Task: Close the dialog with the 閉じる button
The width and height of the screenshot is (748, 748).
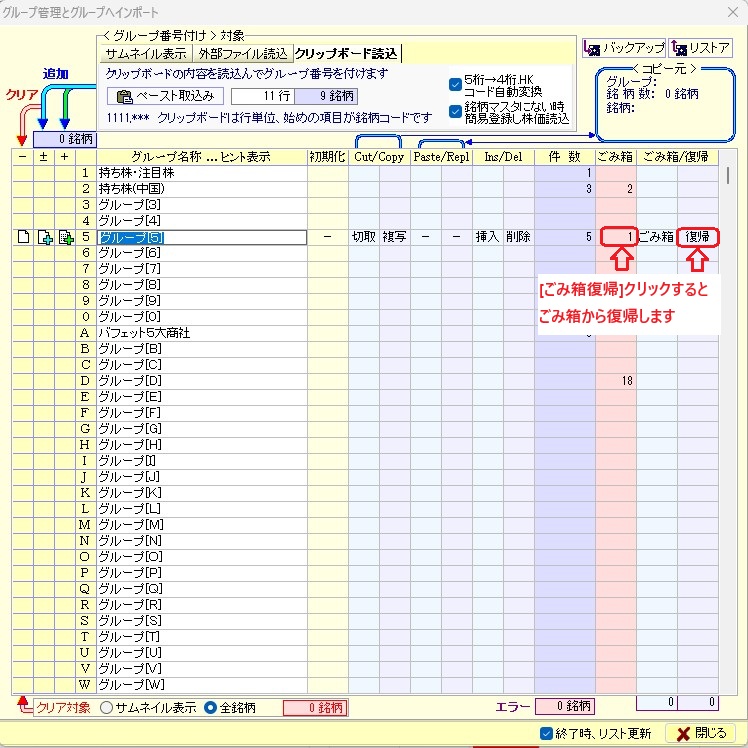Action: tap(701, 733)
